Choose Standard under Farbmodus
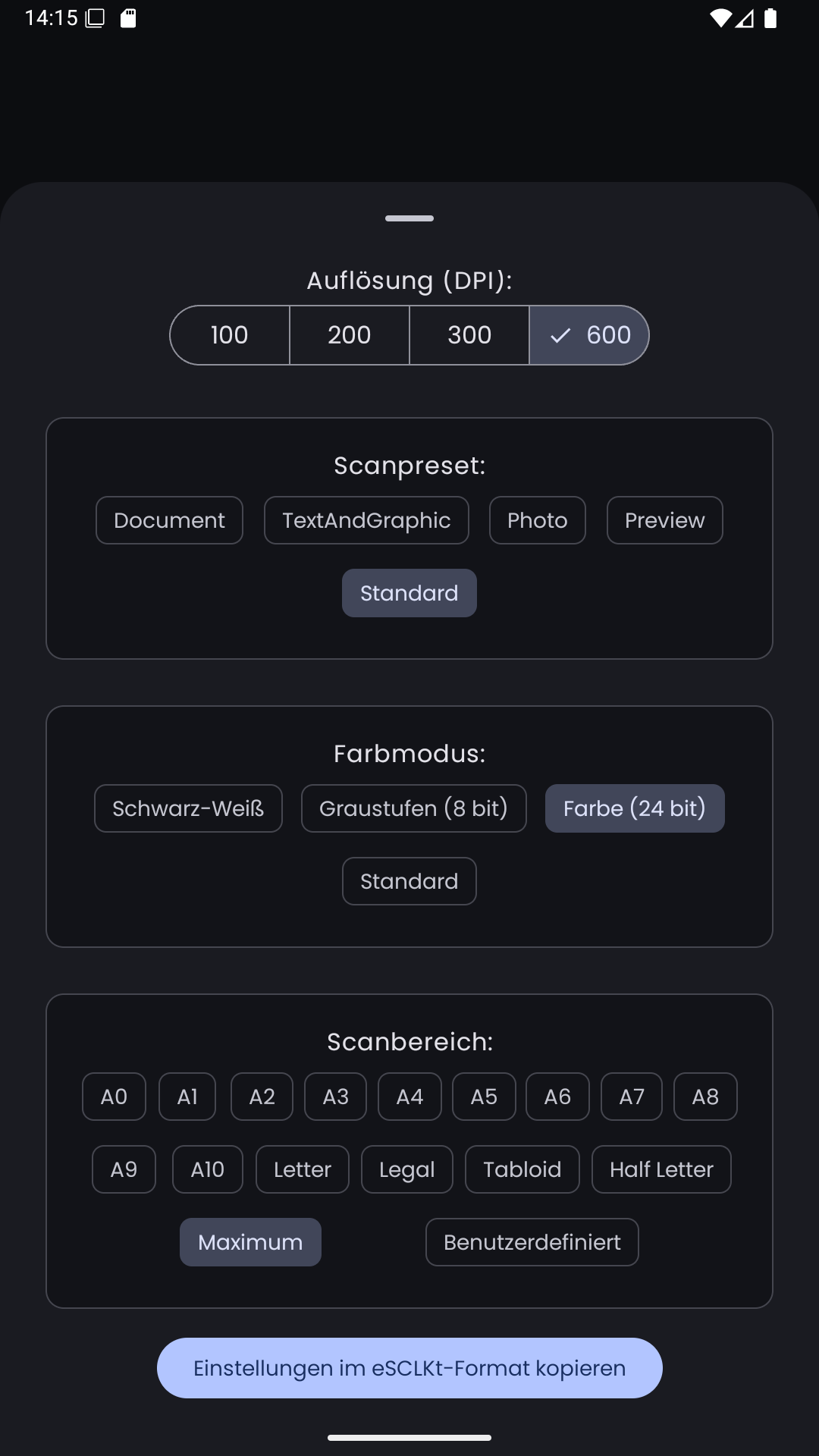The width and height of the screenshot is (819, 1456). click(x=409, y=881)
